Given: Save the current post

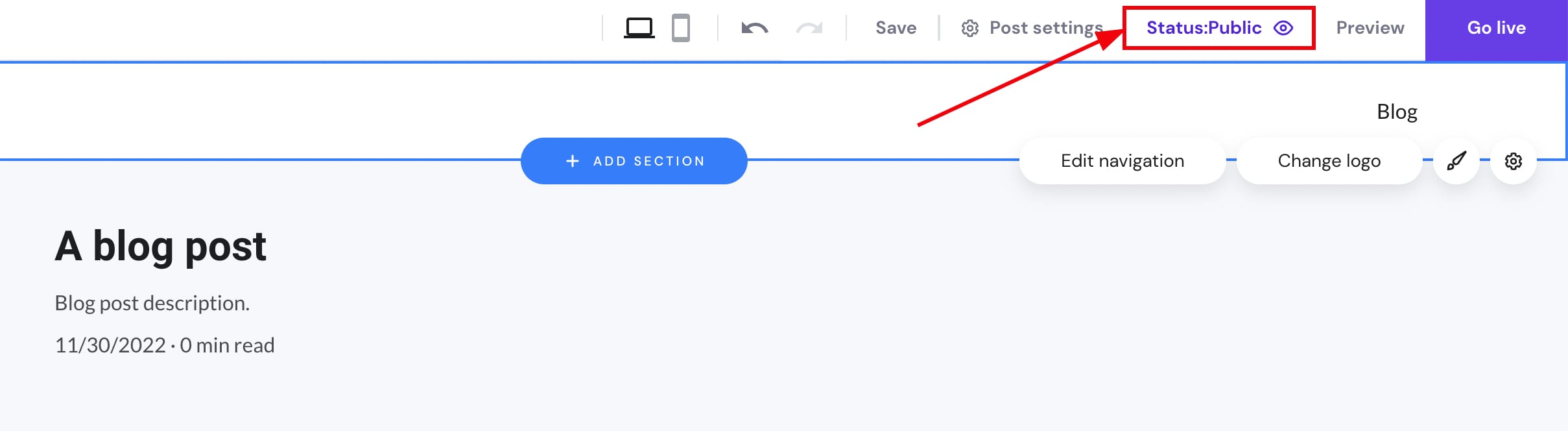Looking at the screenshot, I should (896, 28).
